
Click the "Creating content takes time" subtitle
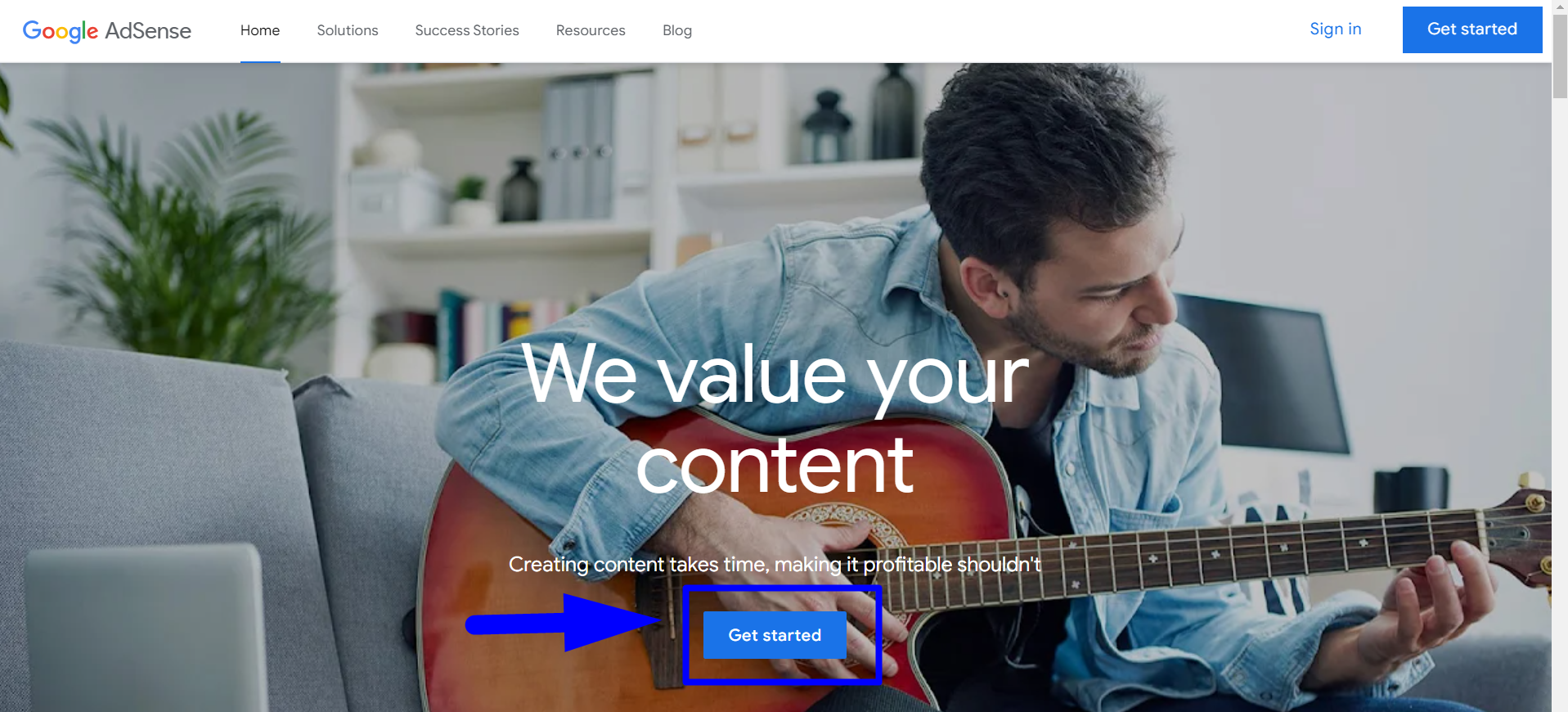pos(775,565)
